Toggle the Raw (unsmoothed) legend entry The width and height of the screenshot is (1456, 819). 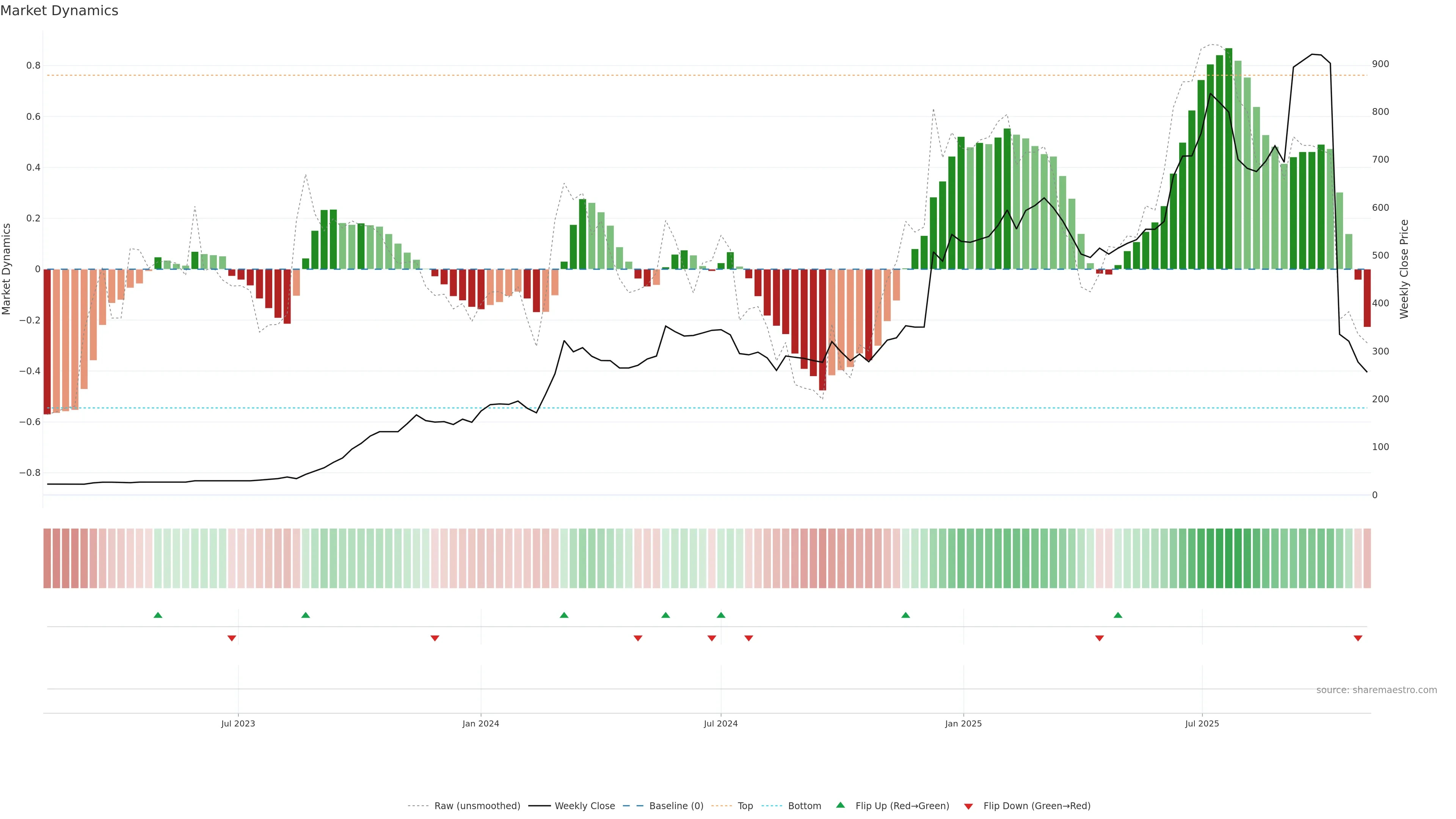point(477,806)
